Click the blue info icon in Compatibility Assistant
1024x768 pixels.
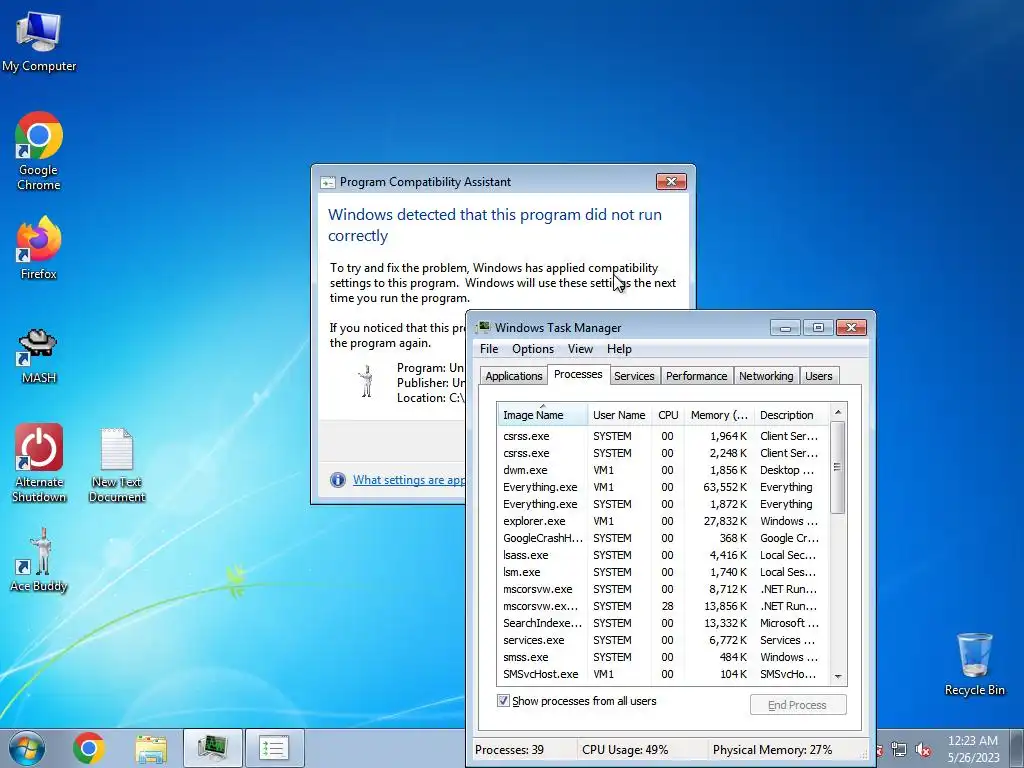pos(338,480)
